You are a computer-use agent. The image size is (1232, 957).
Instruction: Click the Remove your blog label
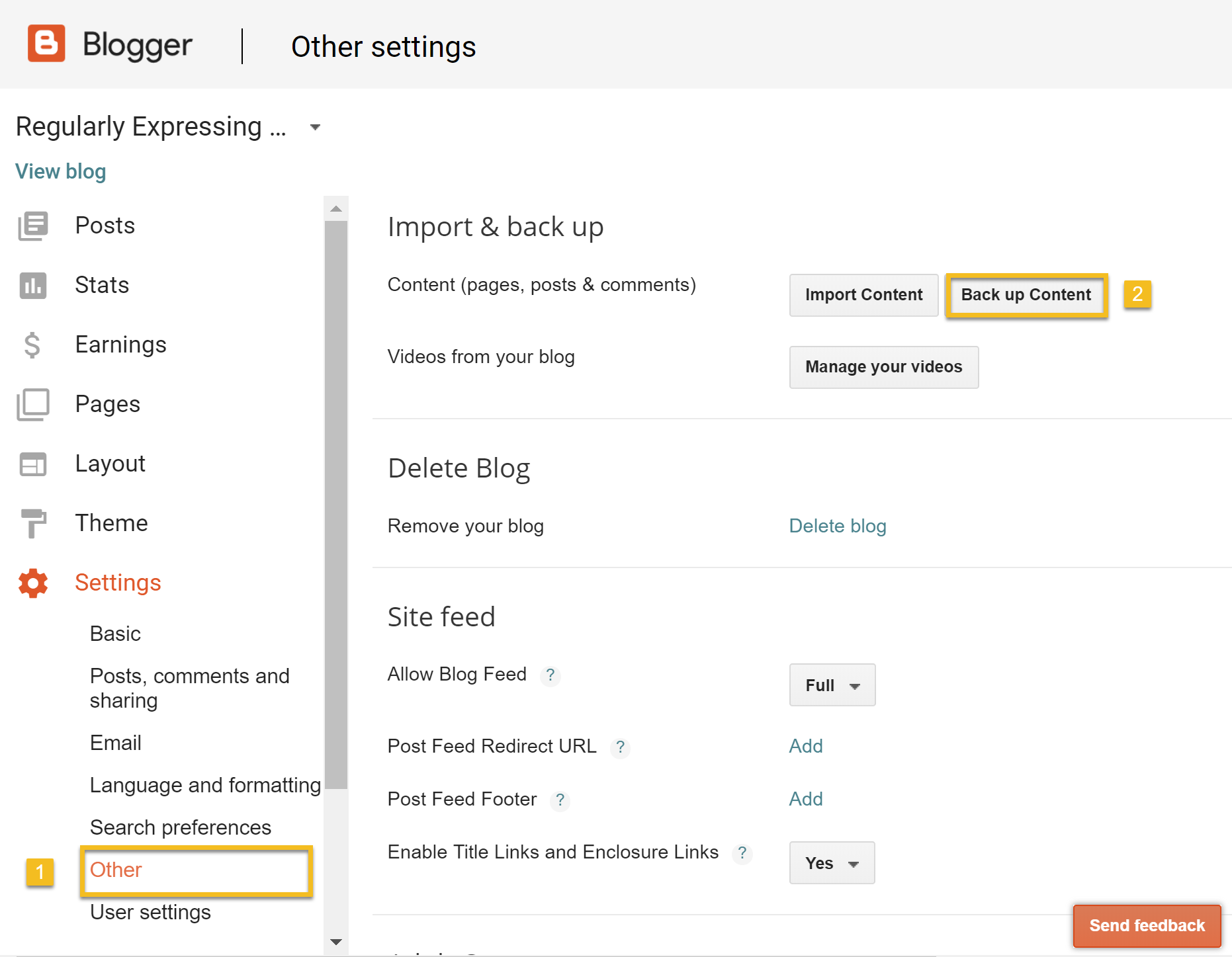point(466,526)
